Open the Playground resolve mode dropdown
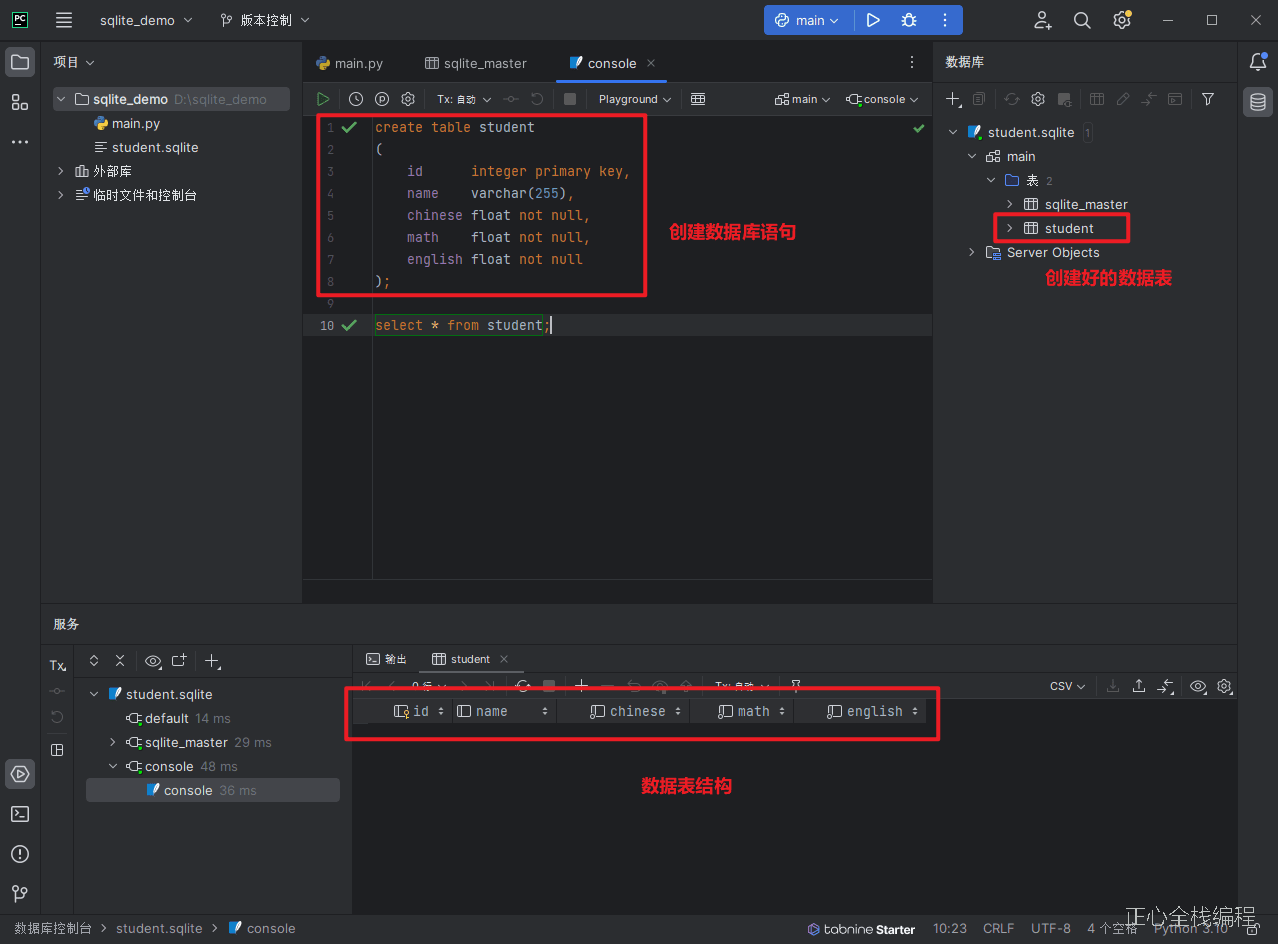The image size is (1278, 944). (x=634, y=99)
